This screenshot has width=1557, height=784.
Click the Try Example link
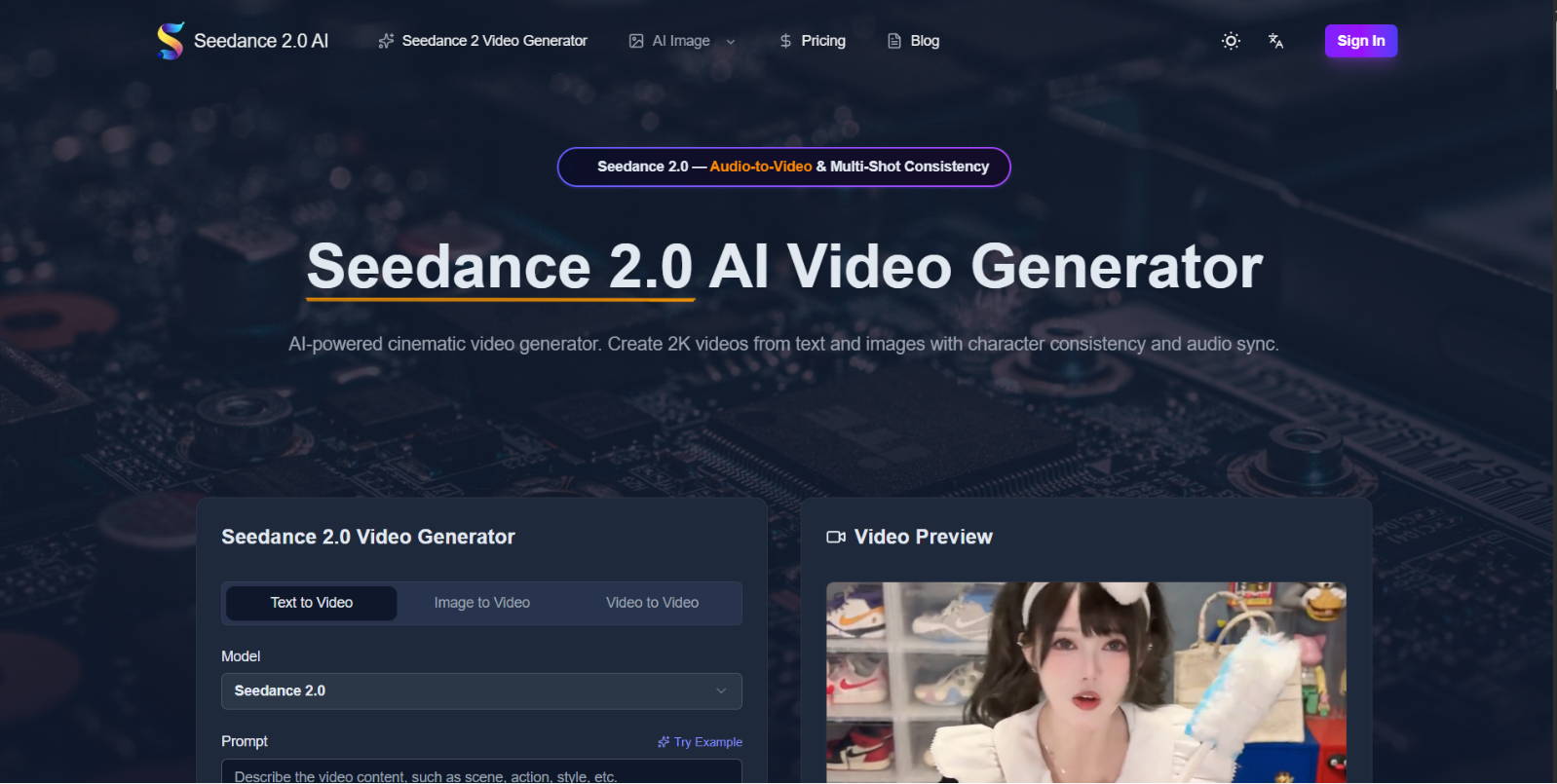700,742
